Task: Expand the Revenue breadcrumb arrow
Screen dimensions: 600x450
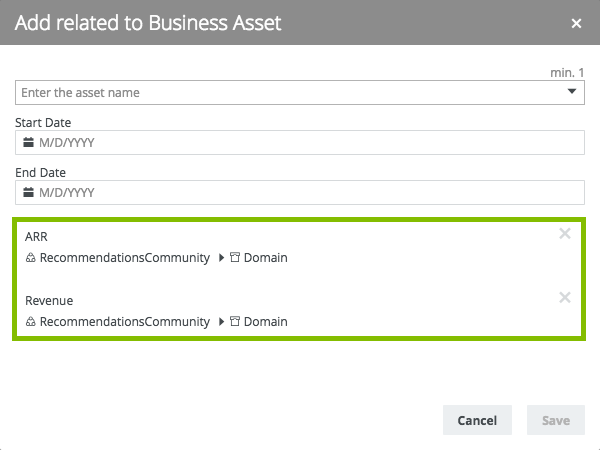Action: click(221, 322)
